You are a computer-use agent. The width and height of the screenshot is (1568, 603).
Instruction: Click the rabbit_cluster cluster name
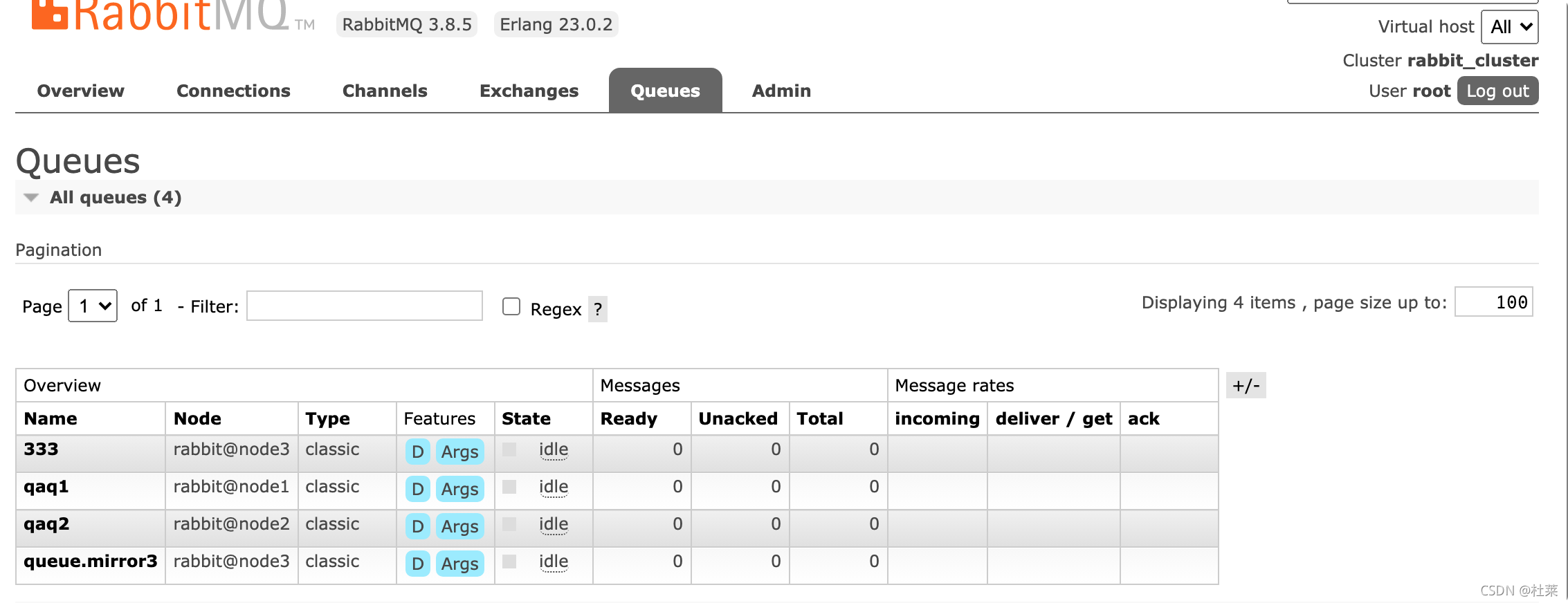click(1473, 61)
